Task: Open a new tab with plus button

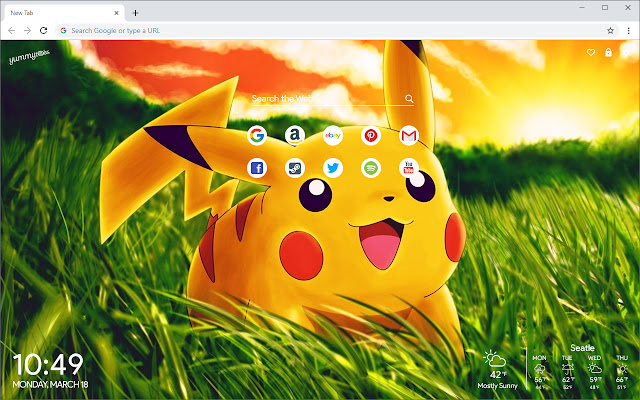Action: [x=136, y=13]
